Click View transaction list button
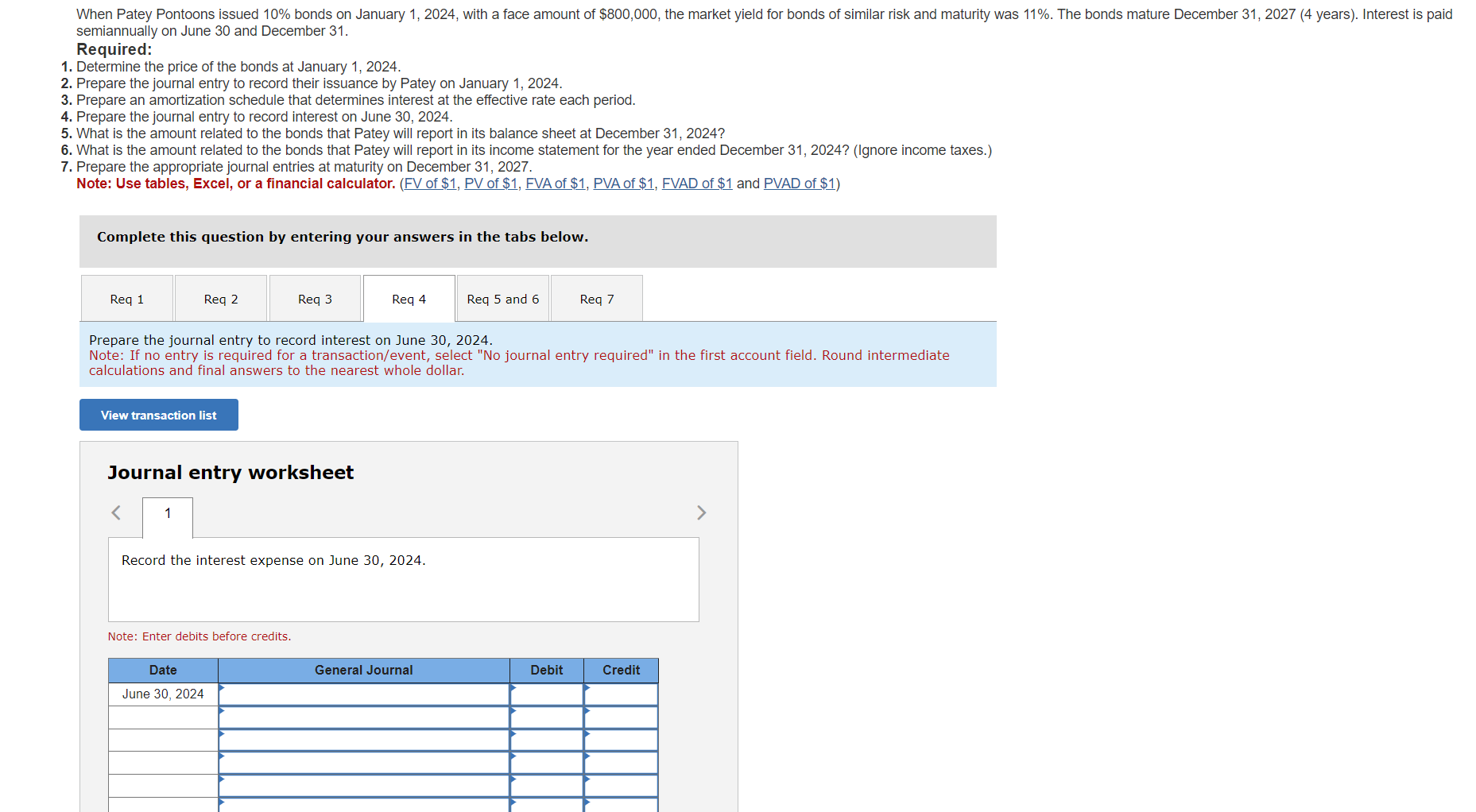 [159, 415]
